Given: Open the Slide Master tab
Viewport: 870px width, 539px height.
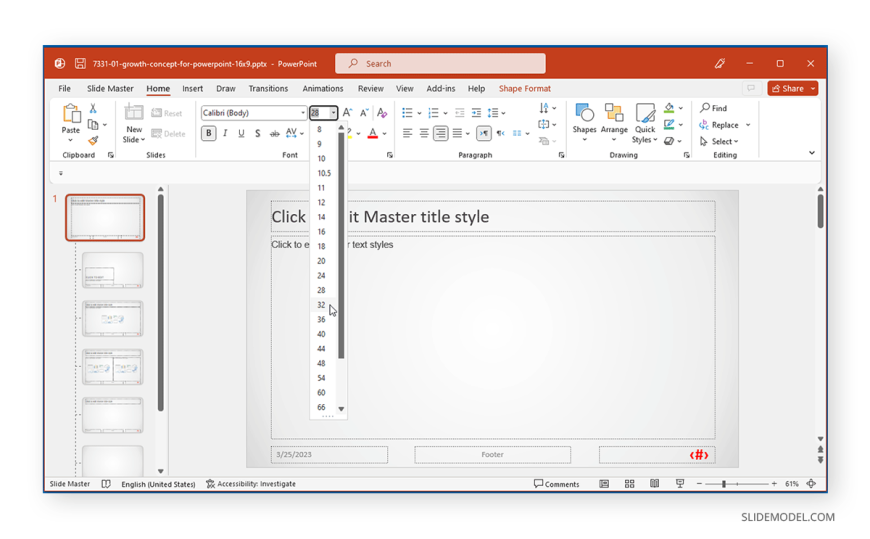Looking at the screenshot, I should pyautogui.click(x=110, y=89).
